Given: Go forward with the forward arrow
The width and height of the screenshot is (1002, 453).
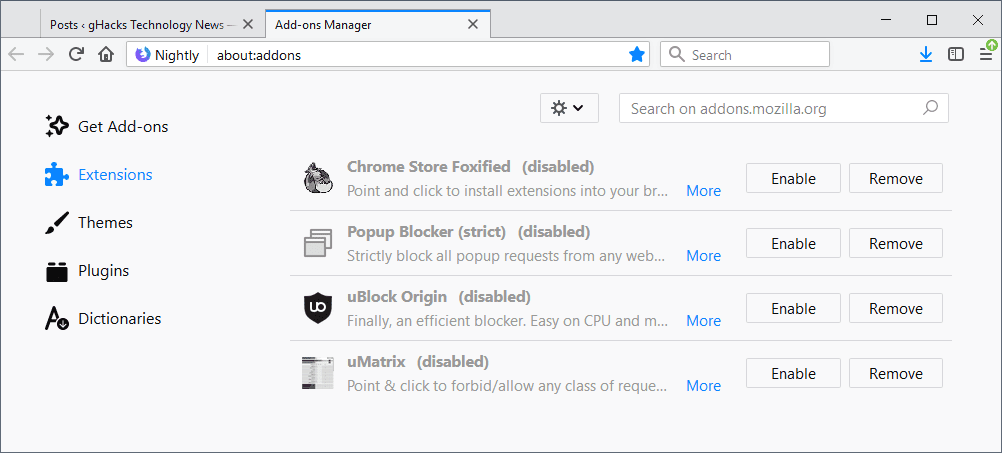Looking at the screenshot, I should (46, 55).
